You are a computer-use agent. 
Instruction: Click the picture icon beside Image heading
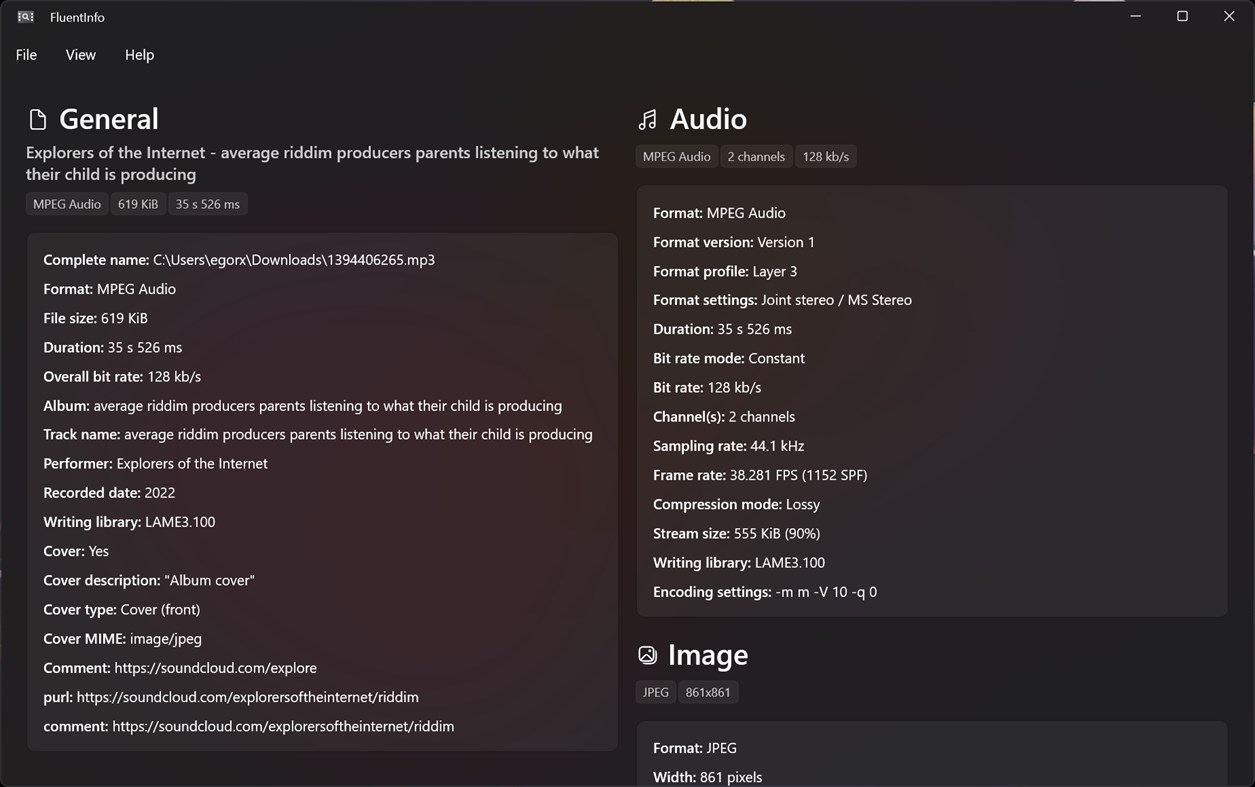point(647,654)
